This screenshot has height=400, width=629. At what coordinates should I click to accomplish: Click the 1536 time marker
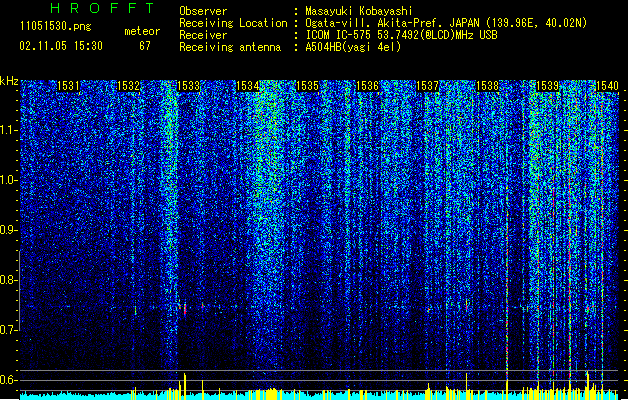pyautogui.click(x=367, y=86)
